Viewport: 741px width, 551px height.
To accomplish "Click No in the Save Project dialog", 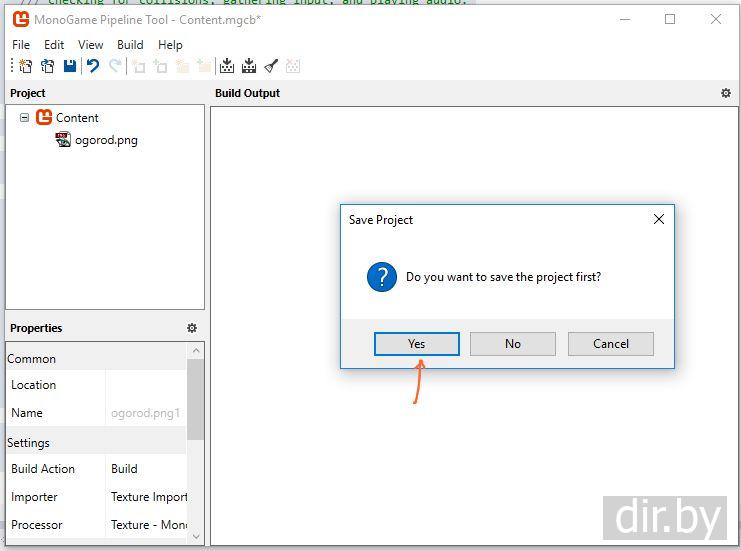I will pyautogui.click(x=512, y=344).
